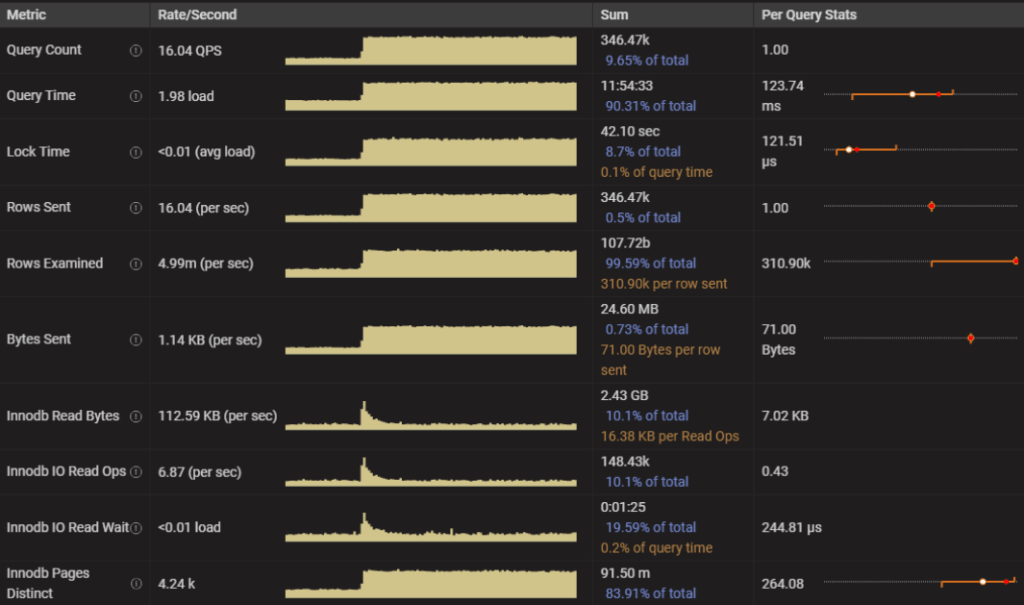Click the white median marker on Query Time latency slider
1024x605 pixels.
pos(913,94)
